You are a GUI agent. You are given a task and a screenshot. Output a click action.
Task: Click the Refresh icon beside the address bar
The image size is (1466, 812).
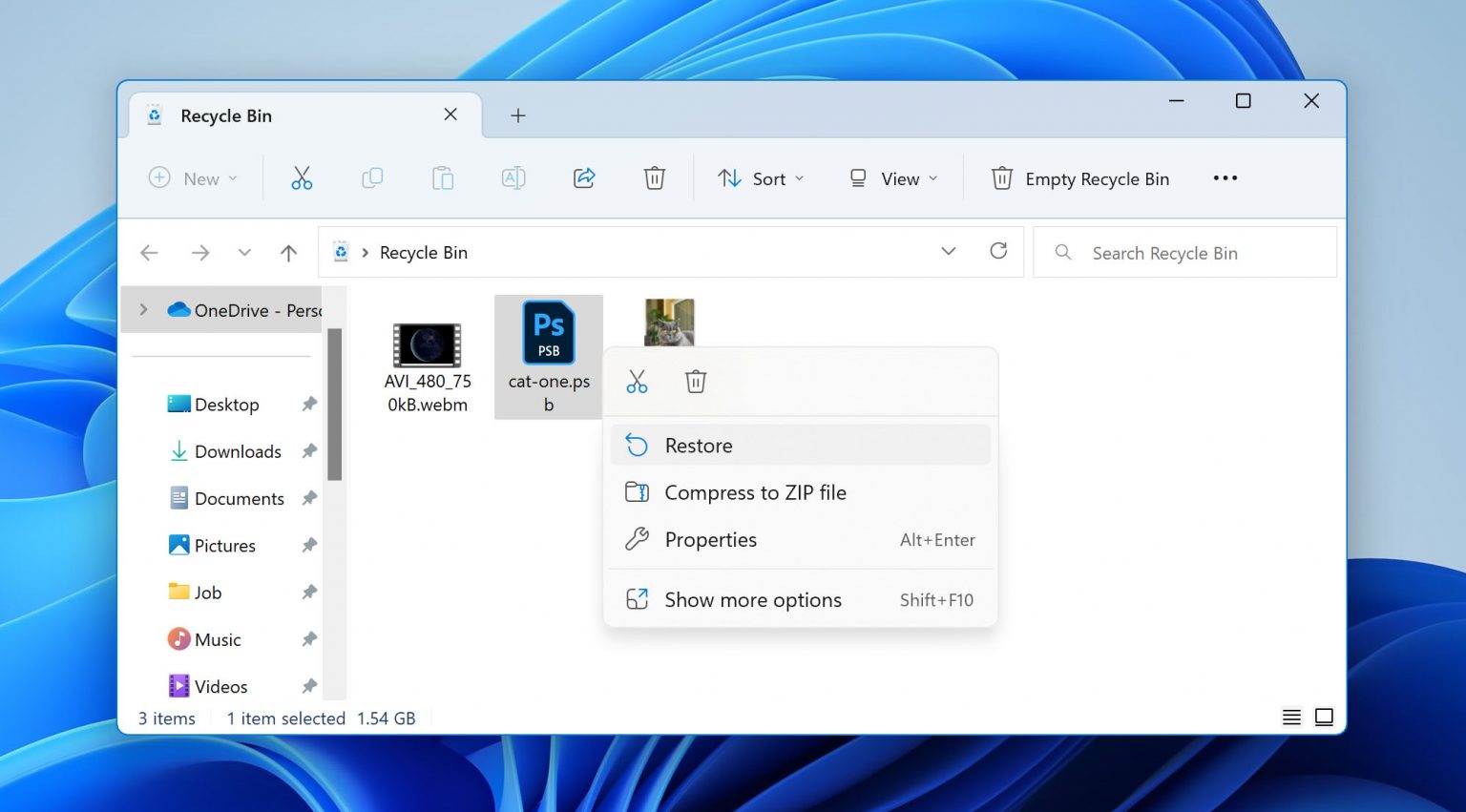998,251
